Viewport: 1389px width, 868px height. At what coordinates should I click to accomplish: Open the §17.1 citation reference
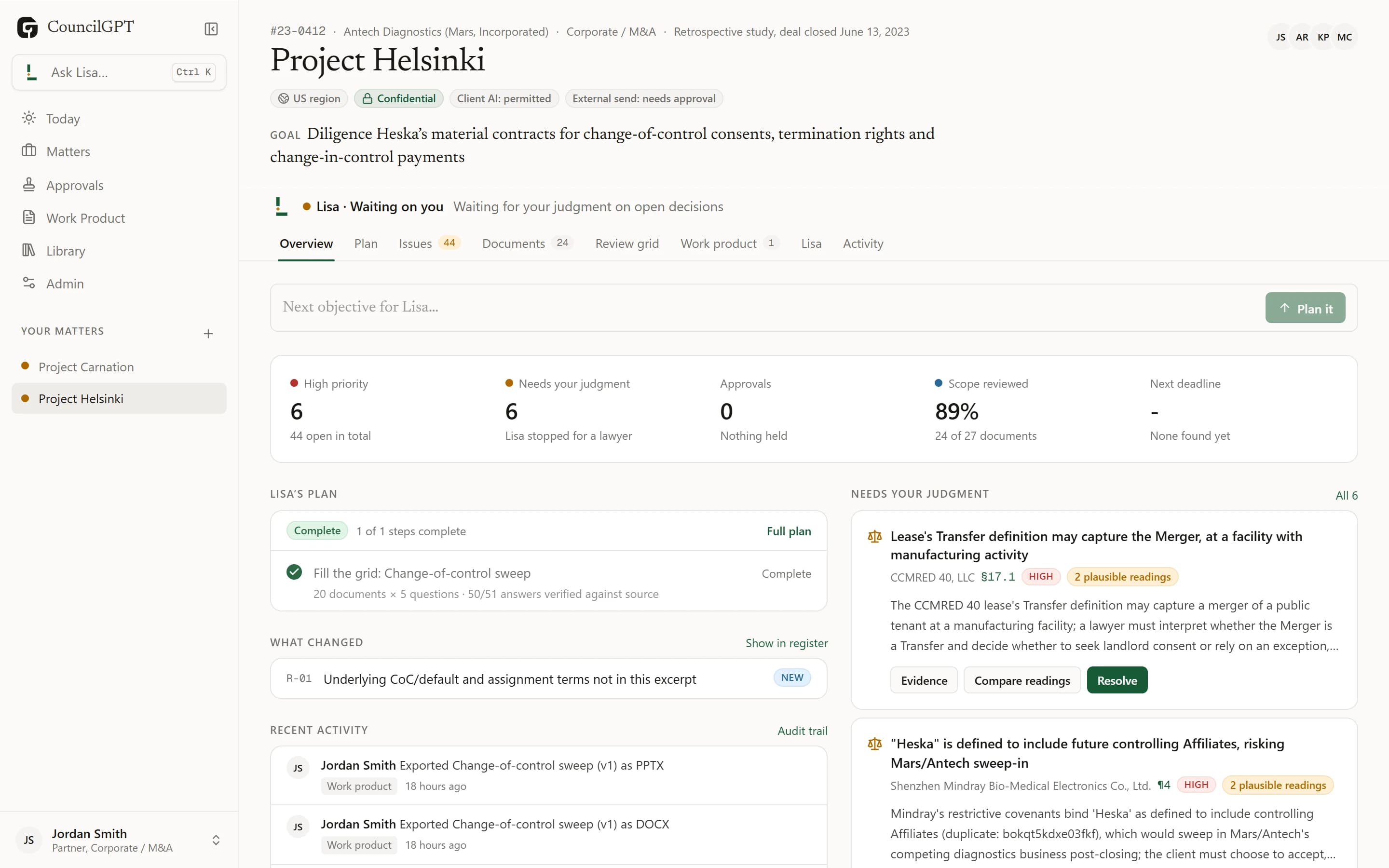tap(997, 577)
